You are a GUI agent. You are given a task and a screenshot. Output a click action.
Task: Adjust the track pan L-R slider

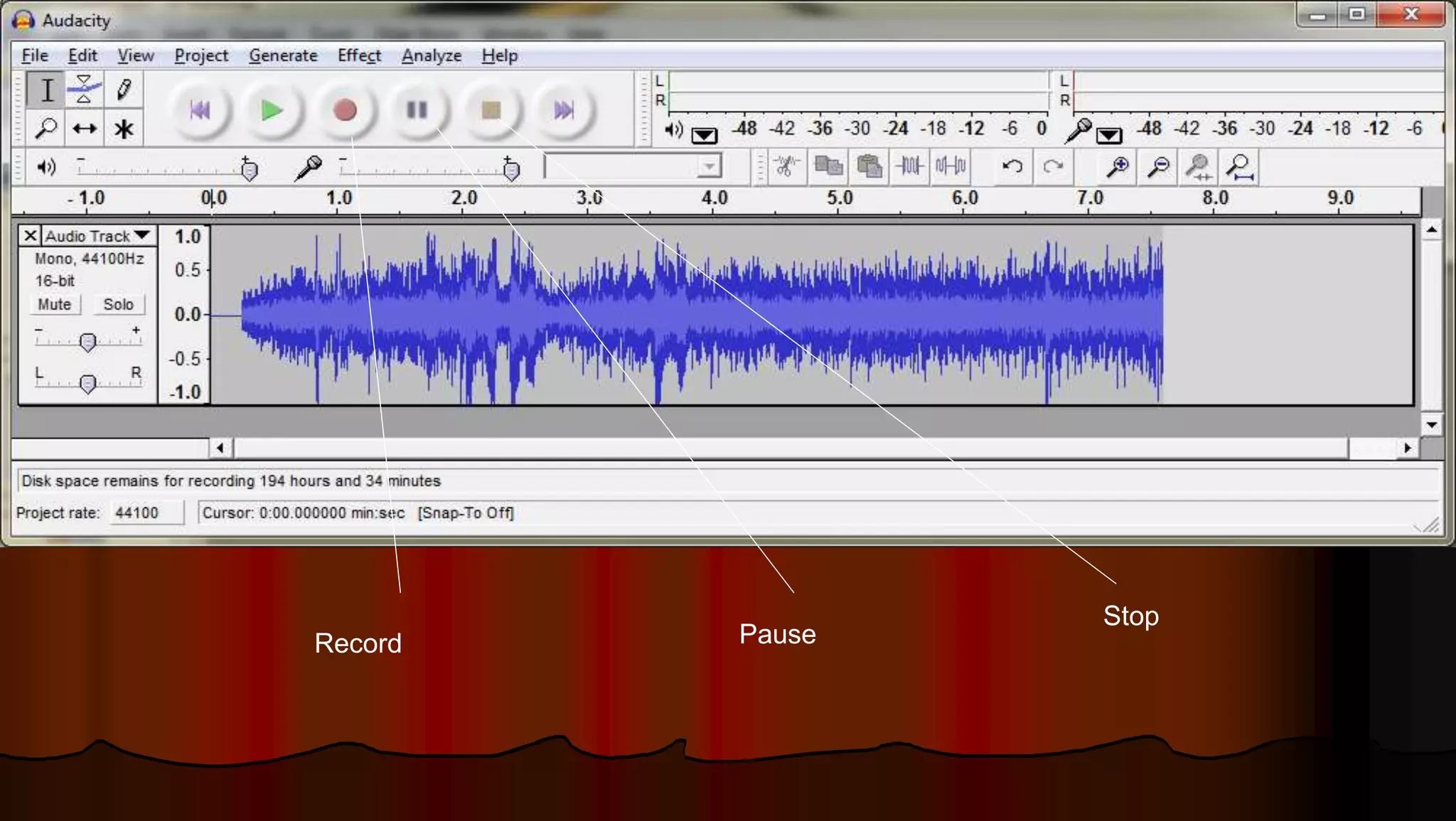point(88,382)
